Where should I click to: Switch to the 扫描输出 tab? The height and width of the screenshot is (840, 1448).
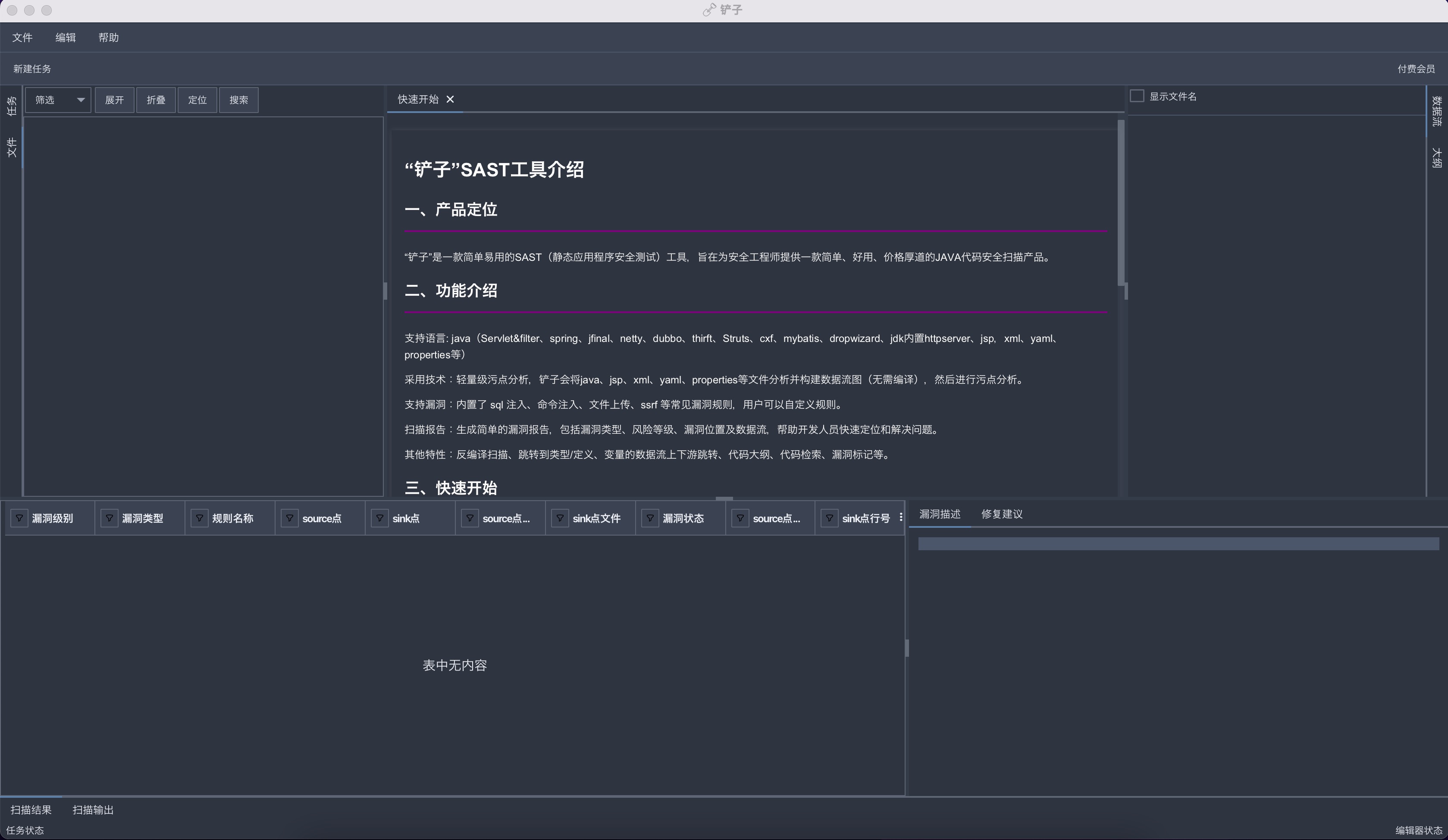(x=93, y=809)
